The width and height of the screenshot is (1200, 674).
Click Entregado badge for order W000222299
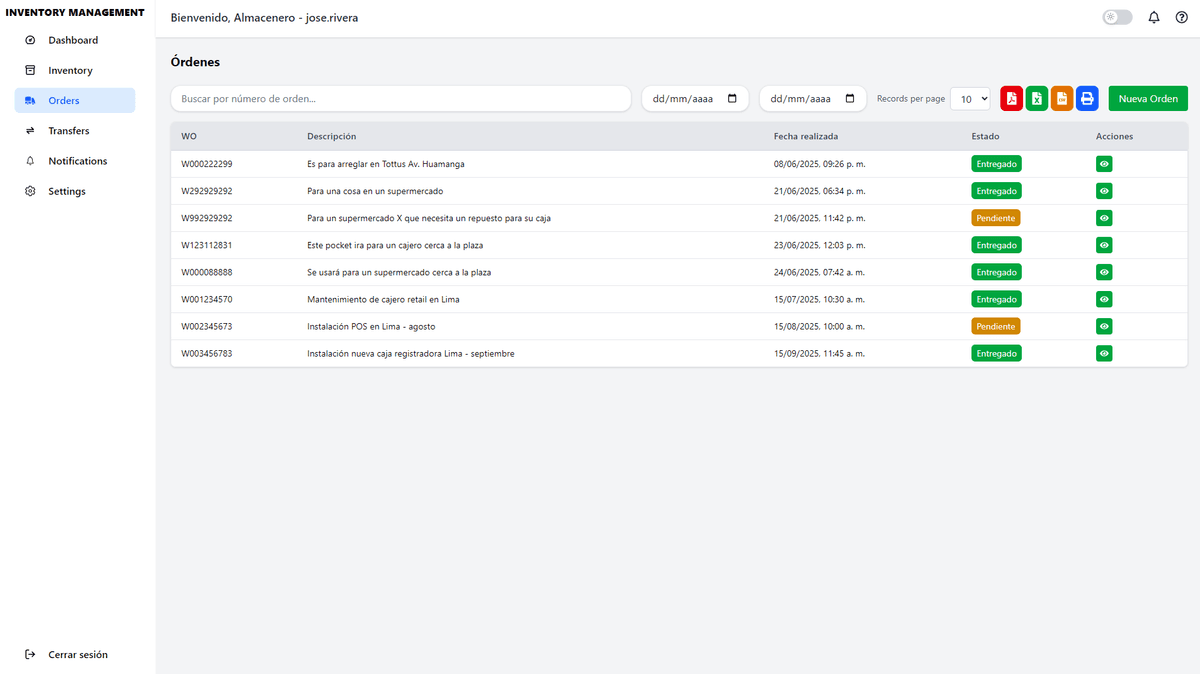click(996, 164)
